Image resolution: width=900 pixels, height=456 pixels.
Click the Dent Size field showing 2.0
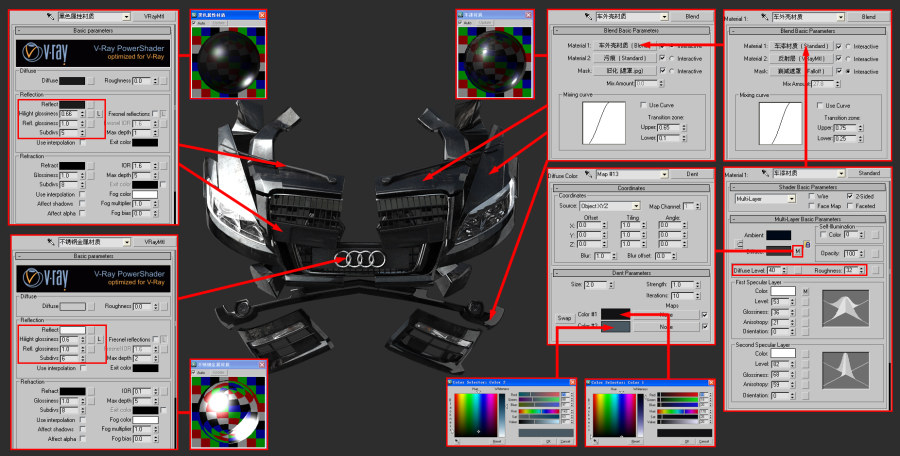tap(594, 285)
